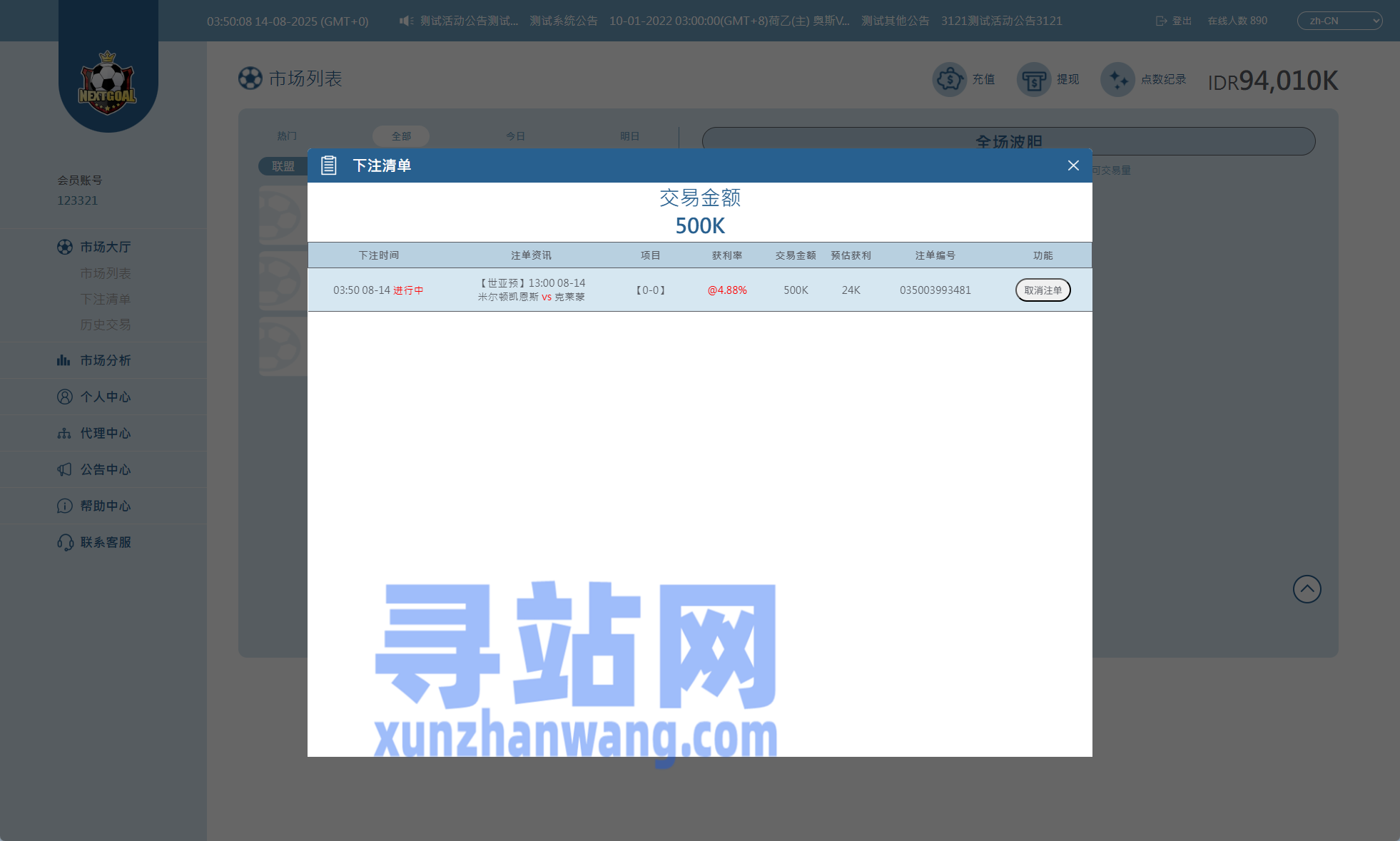Open the zh-CN language dropdown
1400x841 pixels.
point(1339,21)
